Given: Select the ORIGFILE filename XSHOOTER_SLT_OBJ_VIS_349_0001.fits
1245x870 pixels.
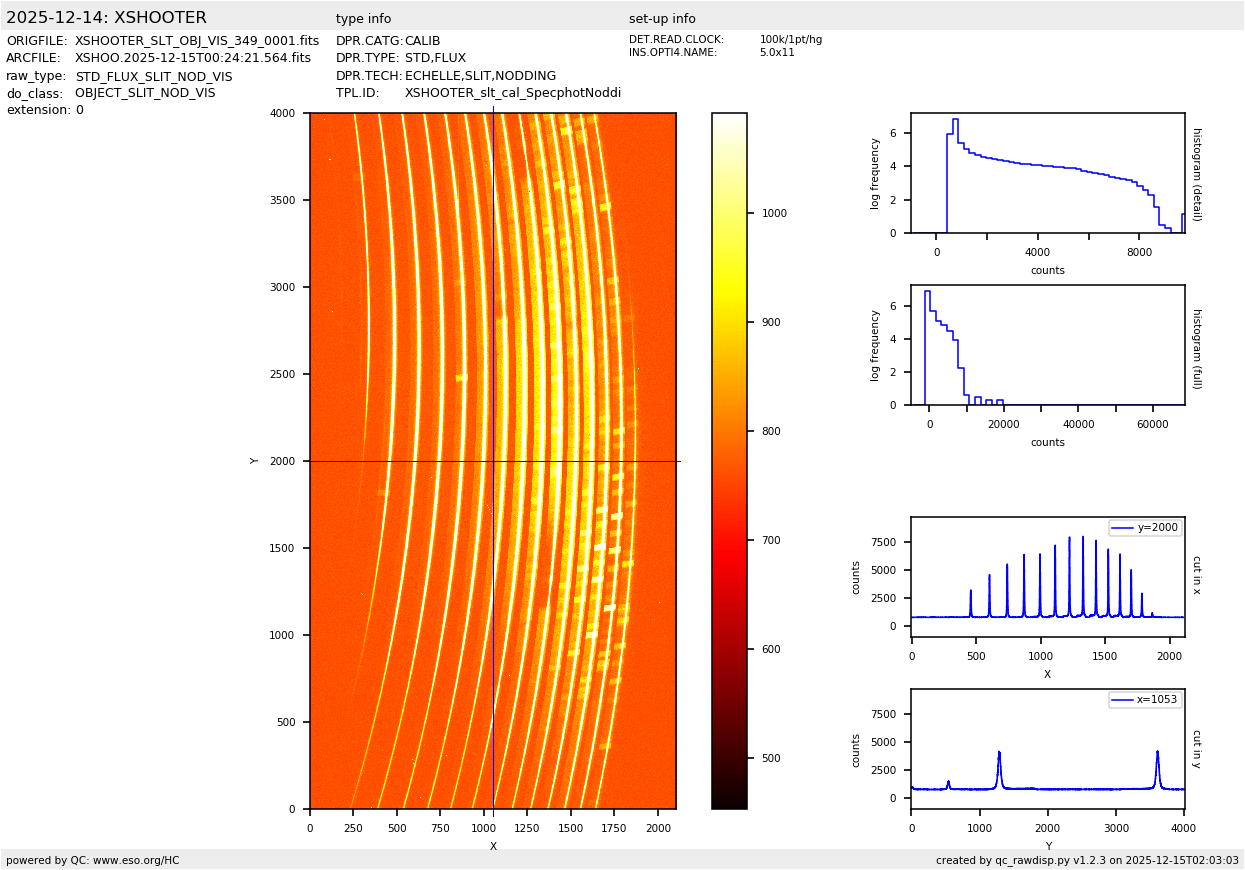Looking at the screenshot, I should [197, 41].
